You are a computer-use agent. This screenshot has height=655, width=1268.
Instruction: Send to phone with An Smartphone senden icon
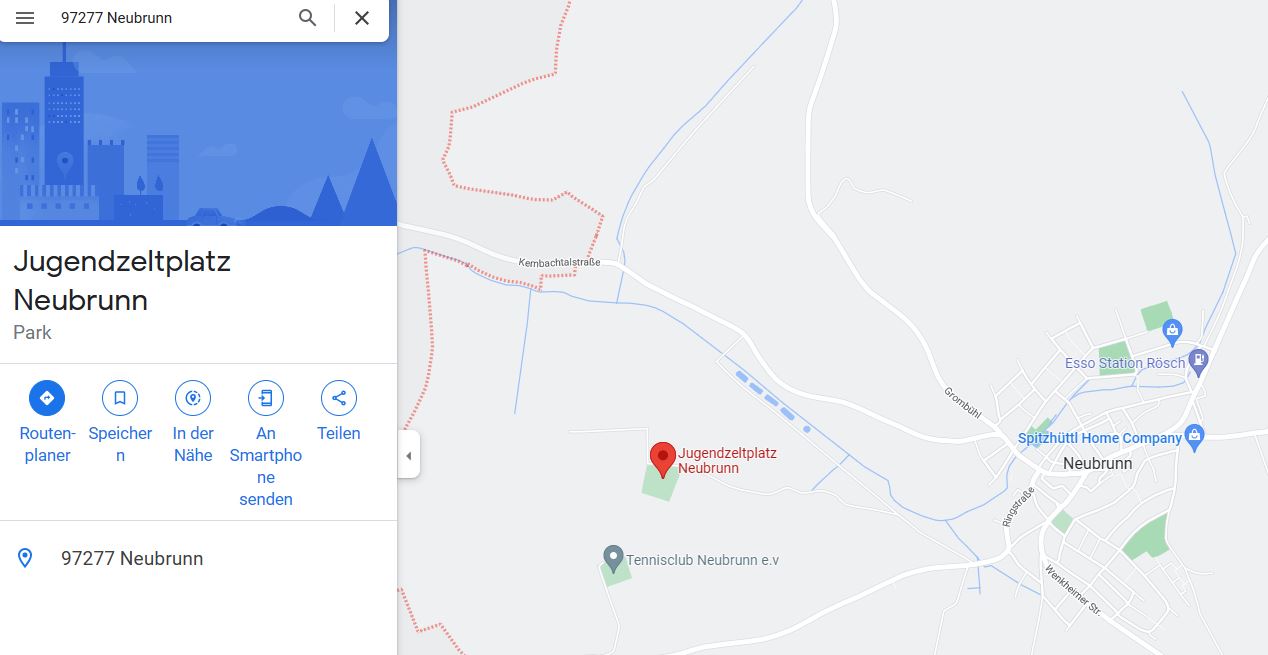point(266,398)
